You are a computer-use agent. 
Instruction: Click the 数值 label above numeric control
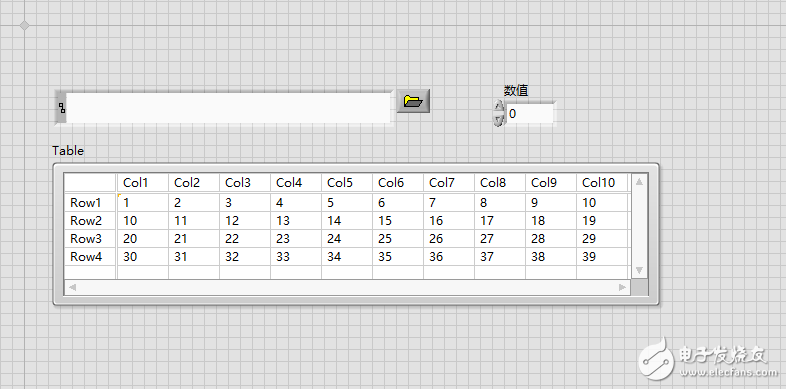(516, 91)
